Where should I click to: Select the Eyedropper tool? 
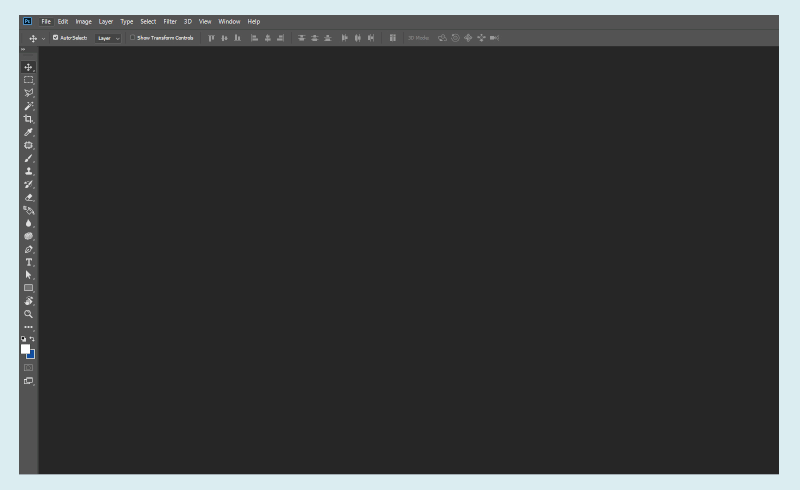pos(28,131)
